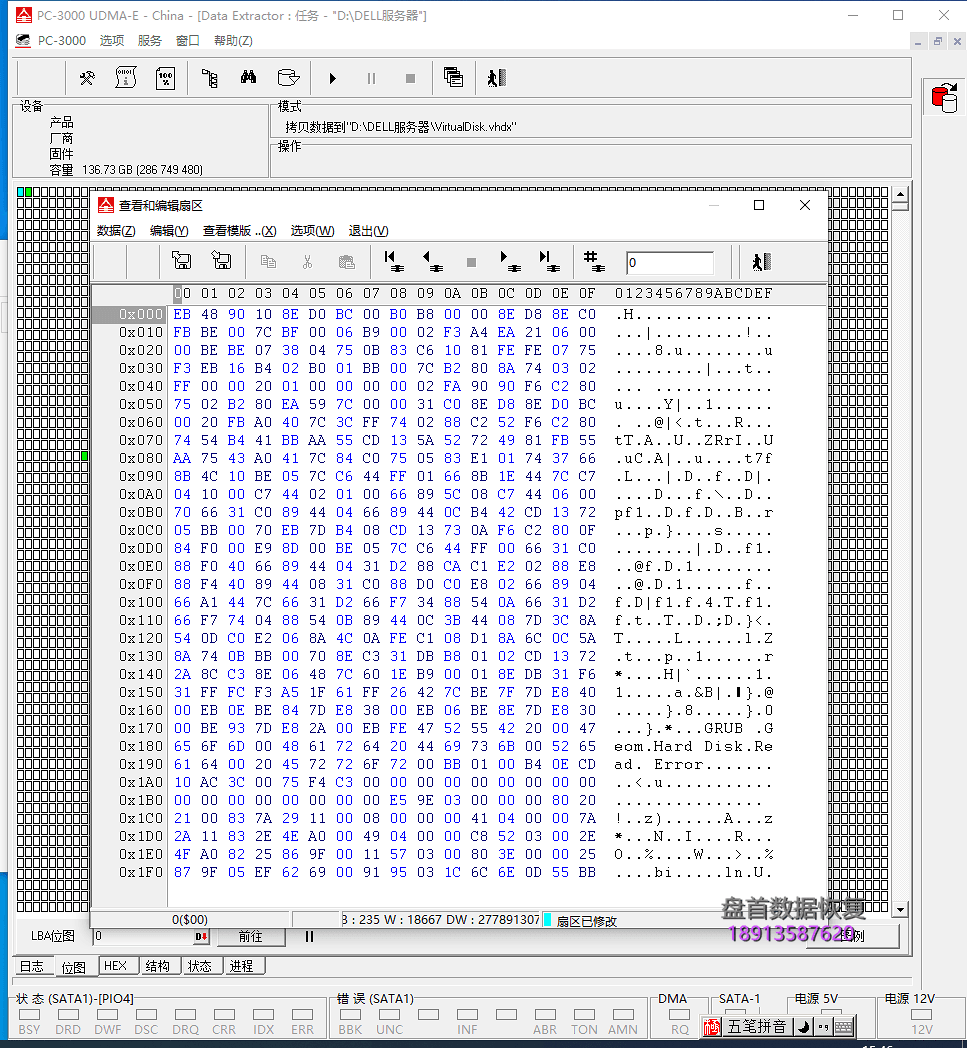Click the 0x100 row offset label
967x1048 pixels.
[140, 602]
